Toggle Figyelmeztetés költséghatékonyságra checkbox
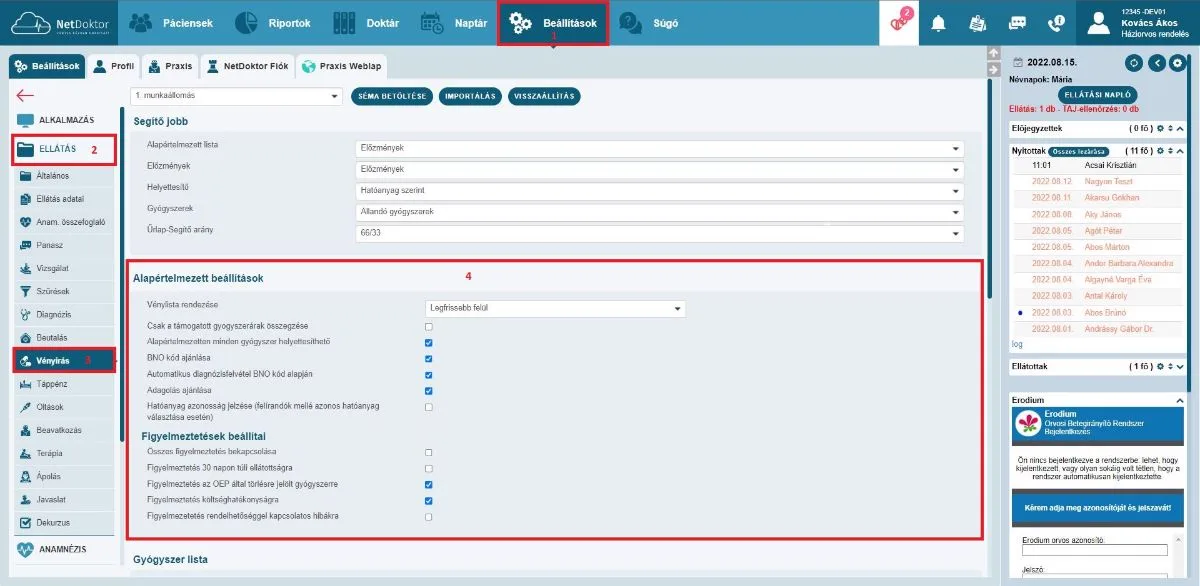Screen dimensions: 1200x586 (x=429, y=500)
